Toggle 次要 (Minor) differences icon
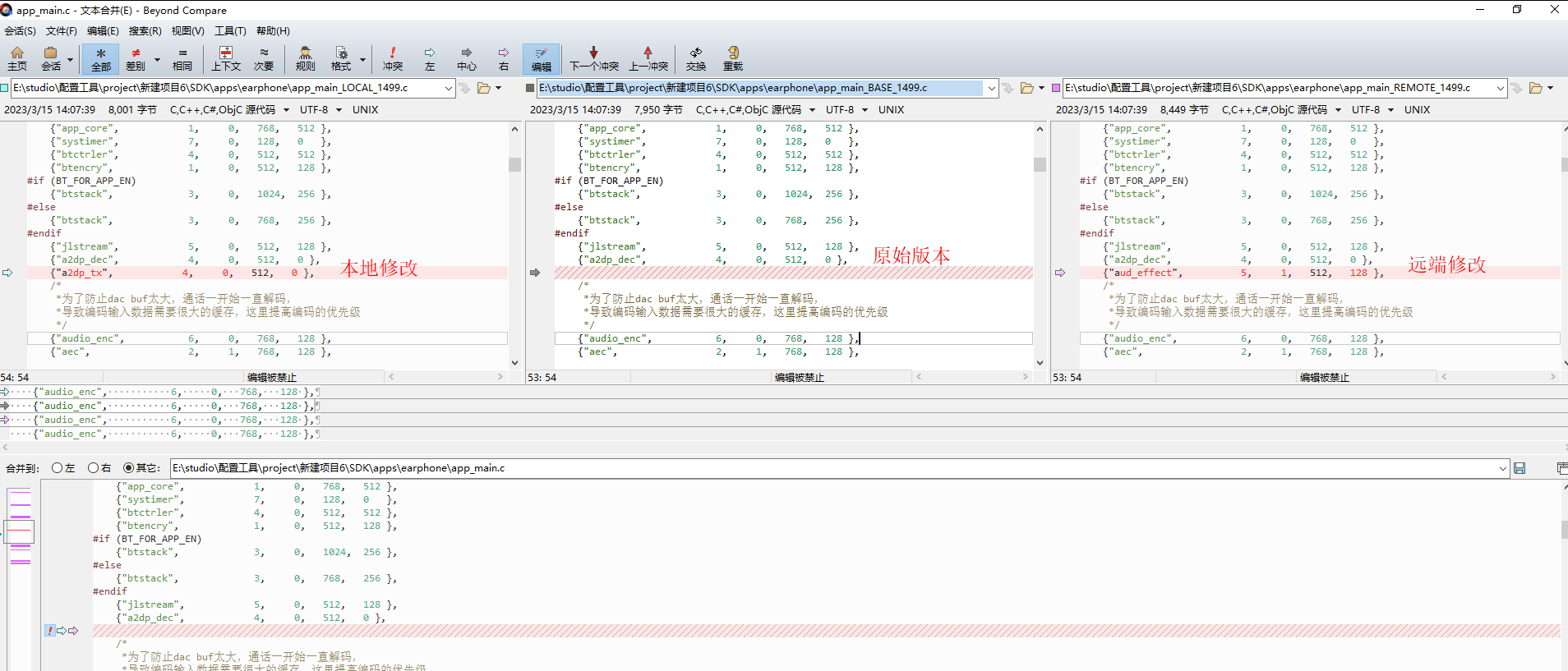Image resolution: width=1568 pixels, height=671 pixels. point(264,59)
